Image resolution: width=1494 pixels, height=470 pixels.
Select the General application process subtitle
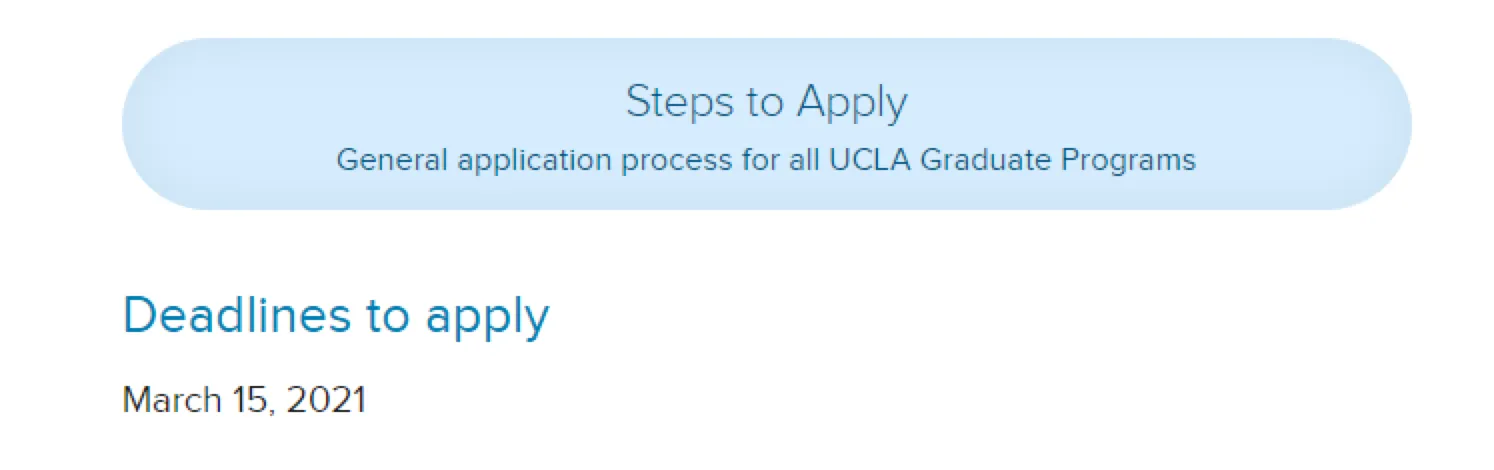tap(766, 160)
